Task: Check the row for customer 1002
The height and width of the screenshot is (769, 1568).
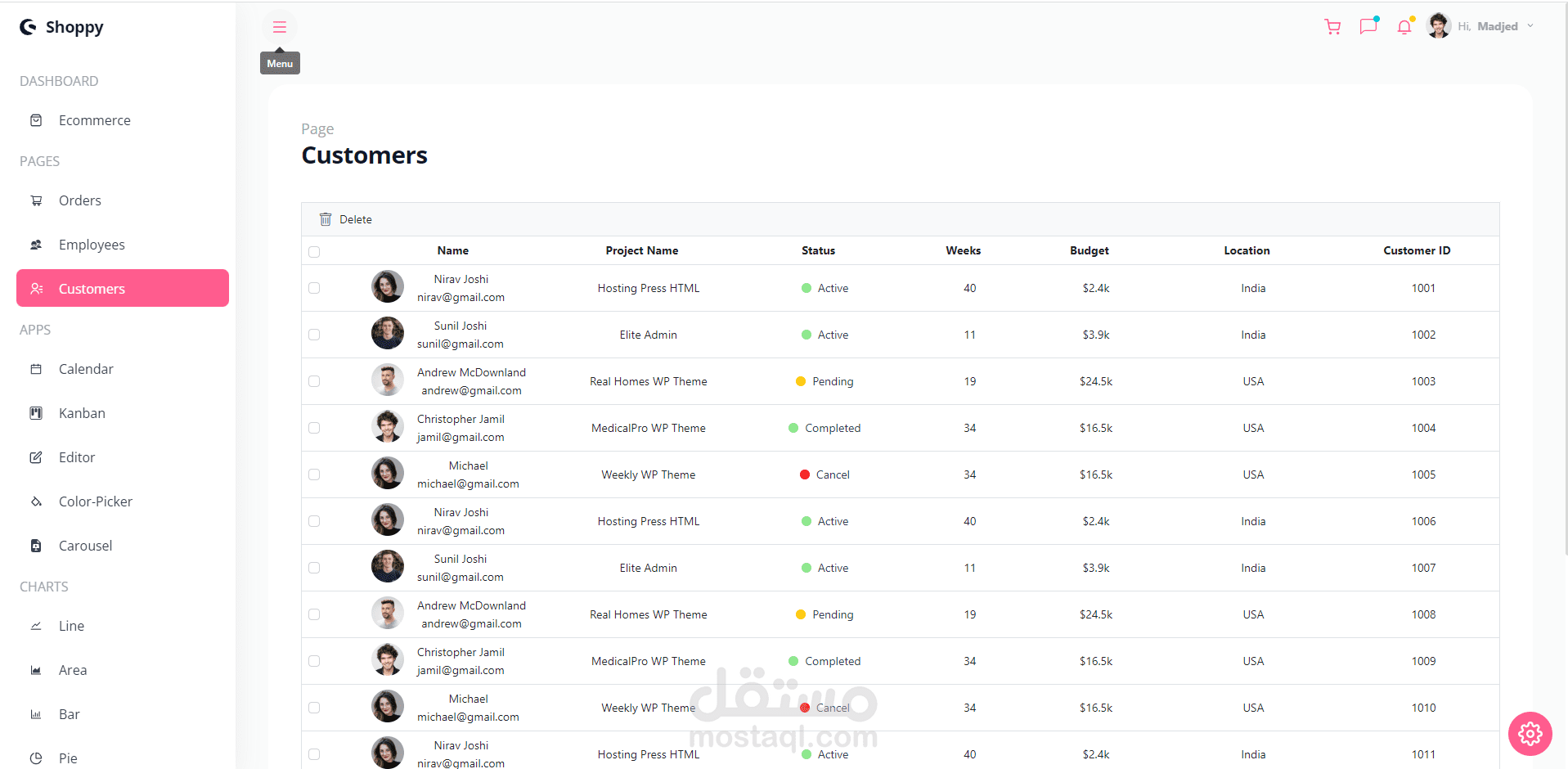Action: 314,335
